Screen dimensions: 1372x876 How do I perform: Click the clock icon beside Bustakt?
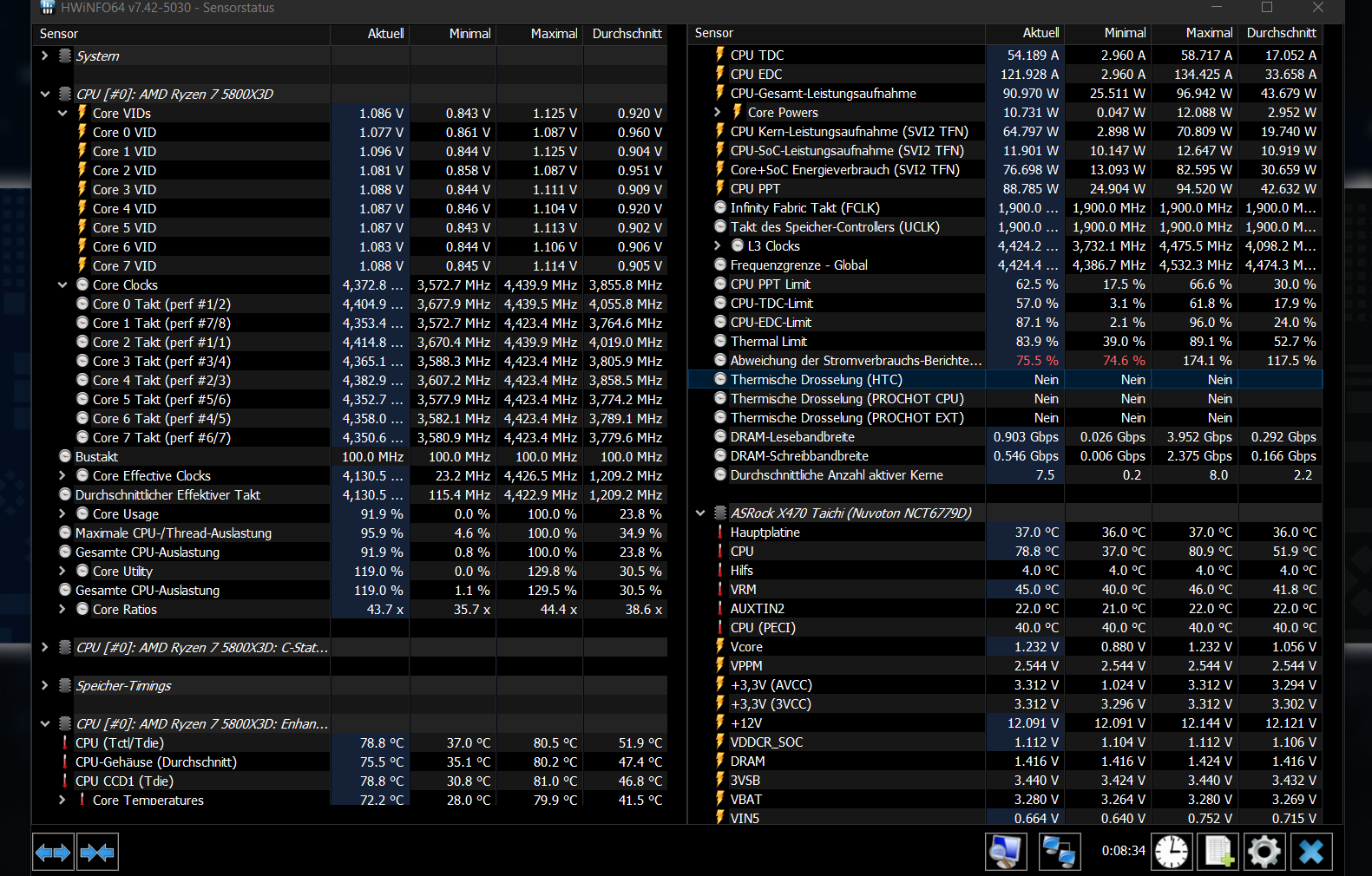[x=65, y=456]
